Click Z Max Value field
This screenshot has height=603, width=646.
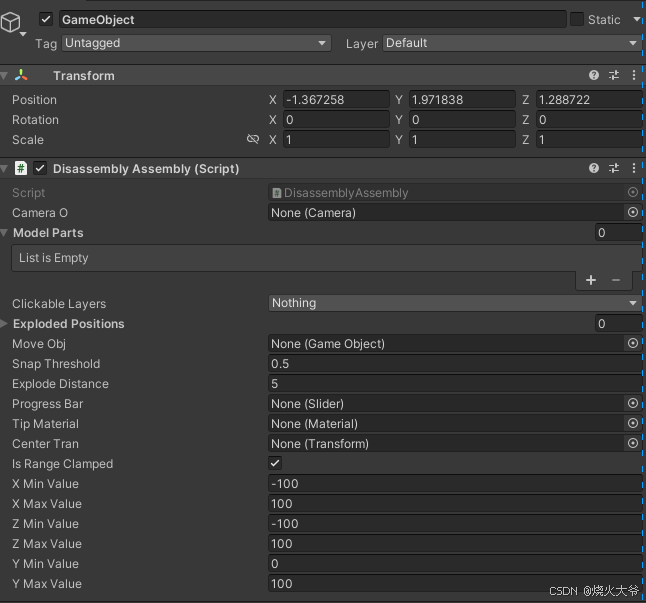click(x=455, y=544)
